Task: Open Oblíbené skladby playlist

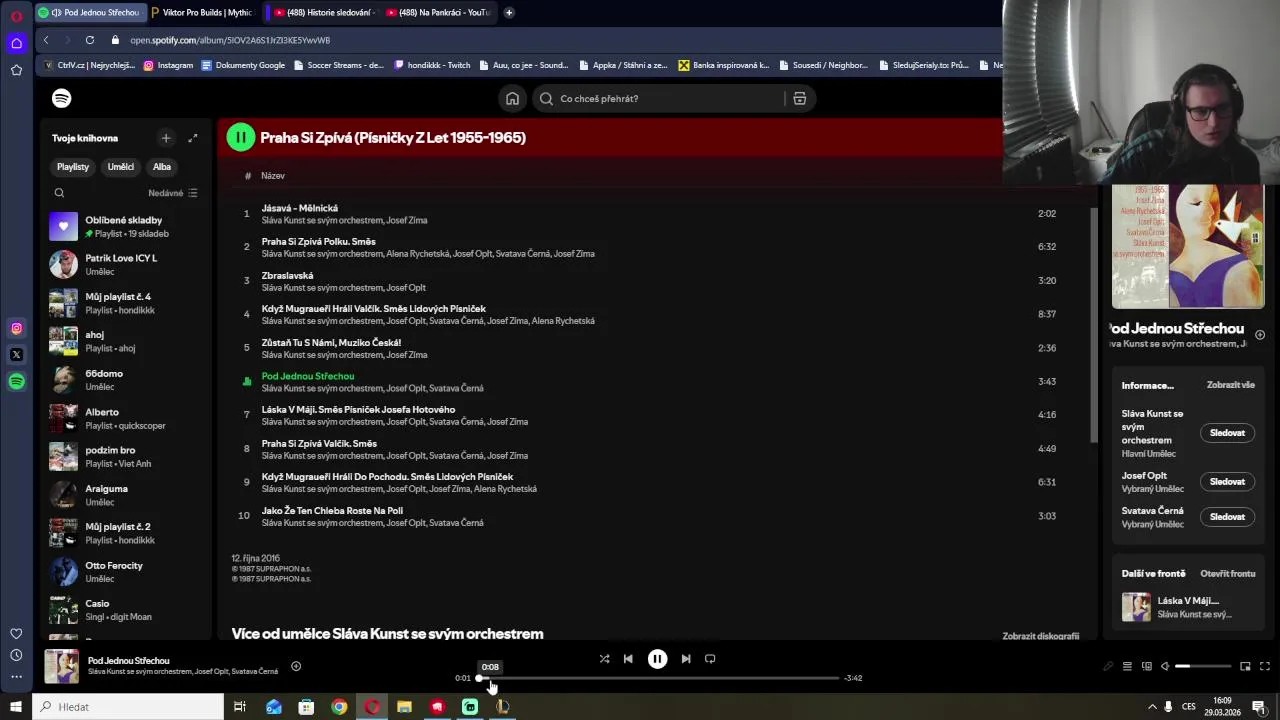Action: (x=125, y=226)
